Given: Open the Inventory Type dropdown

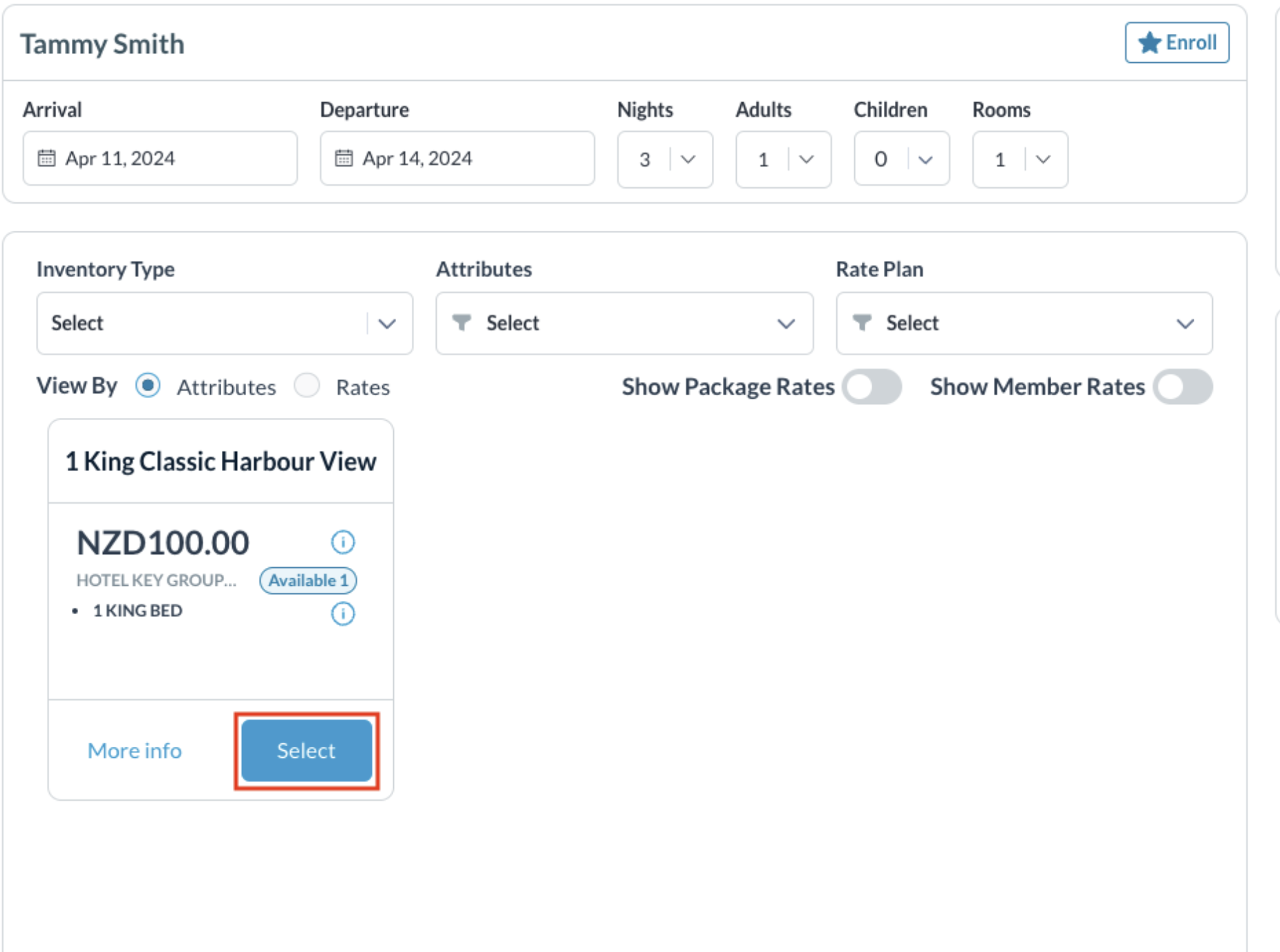Looking at the screenshot, I should (225, 323).
